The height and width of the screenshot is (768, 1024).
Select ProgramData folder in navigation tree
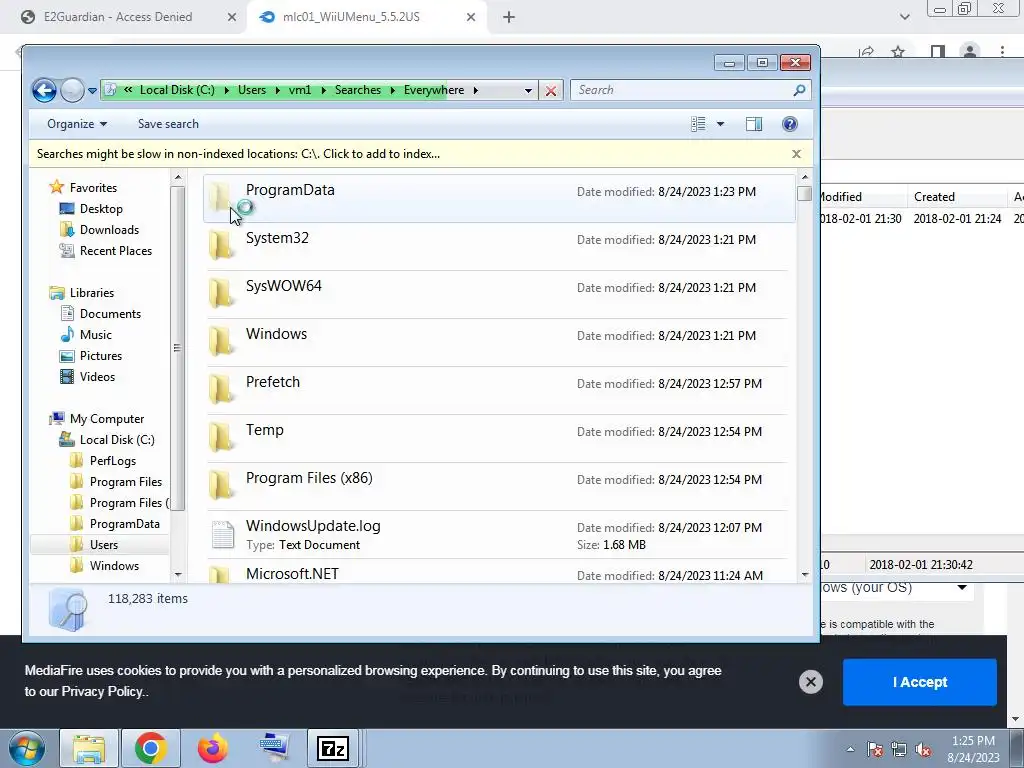tap(124, 524)
